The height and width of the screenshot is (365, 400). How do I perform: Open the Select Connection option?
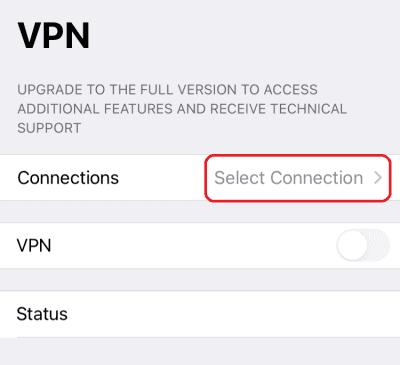tap(298, 178)
